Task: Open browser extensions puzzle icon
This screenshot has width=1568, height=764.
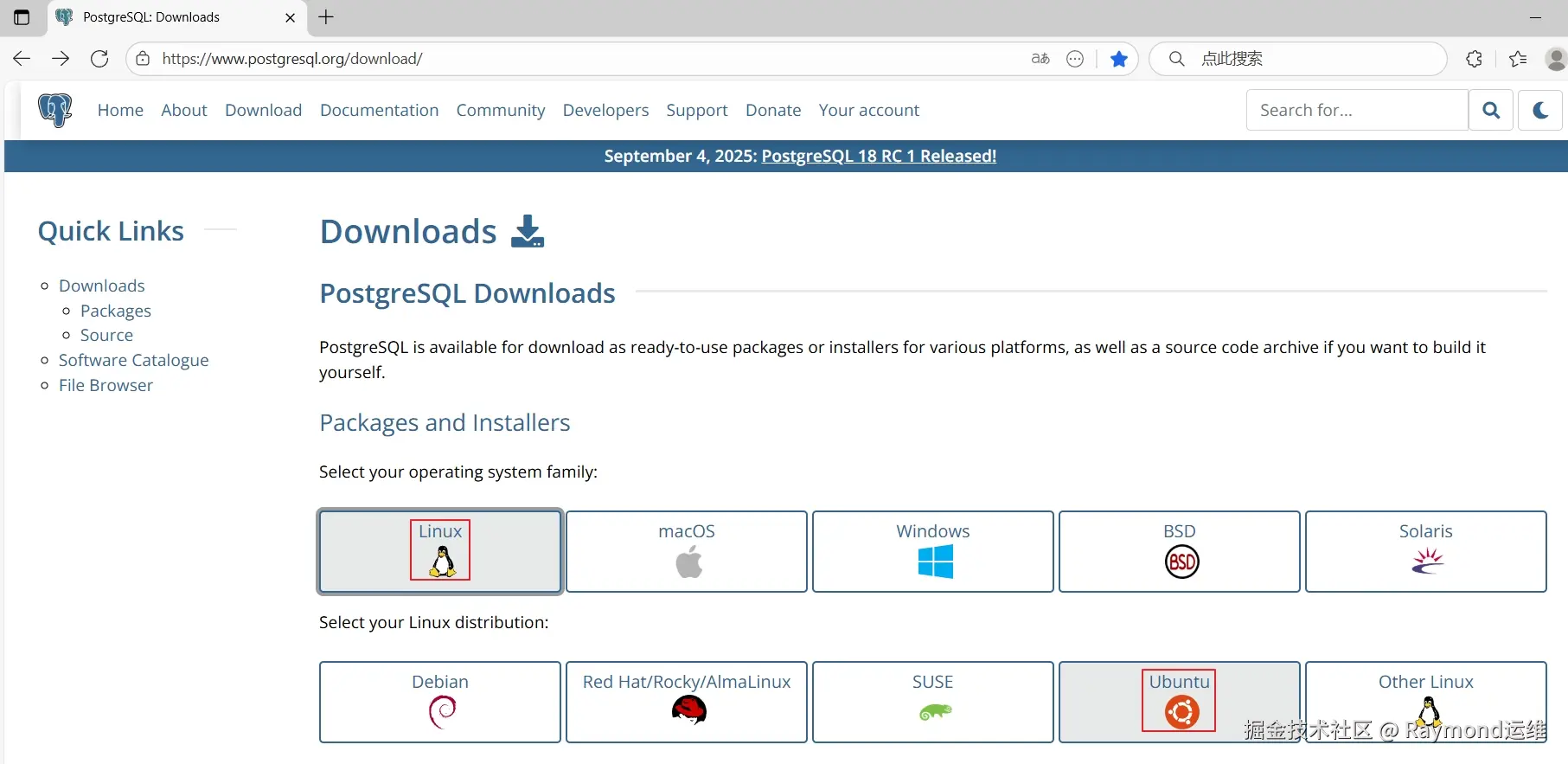Action: pos(1475,59)
